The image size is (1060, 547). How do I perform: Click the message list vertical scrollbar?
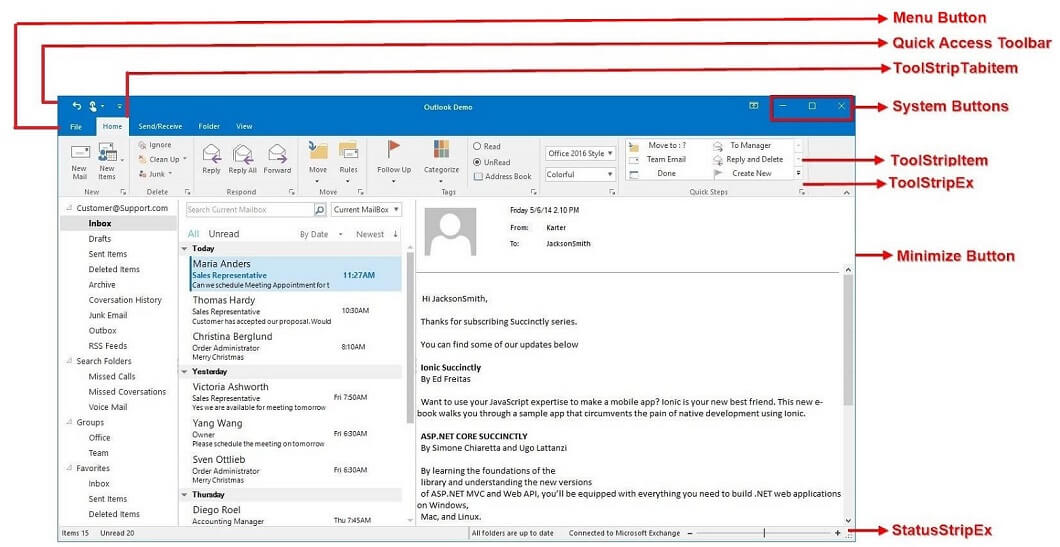click(410, 338)
